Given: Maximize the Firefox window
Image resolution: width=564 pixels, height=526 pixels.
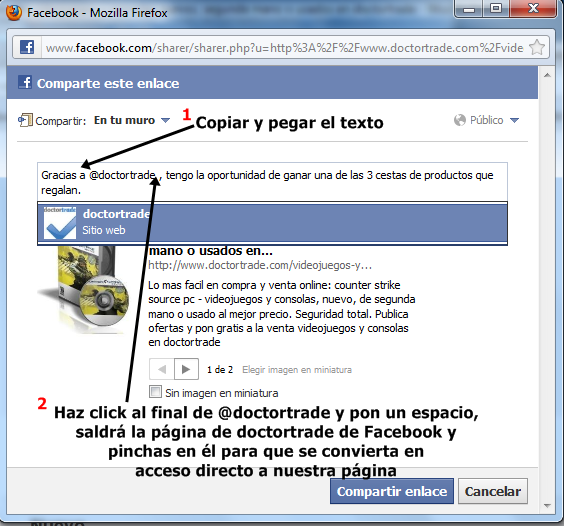Looking at the screenshot, I should tap(495, 9).
